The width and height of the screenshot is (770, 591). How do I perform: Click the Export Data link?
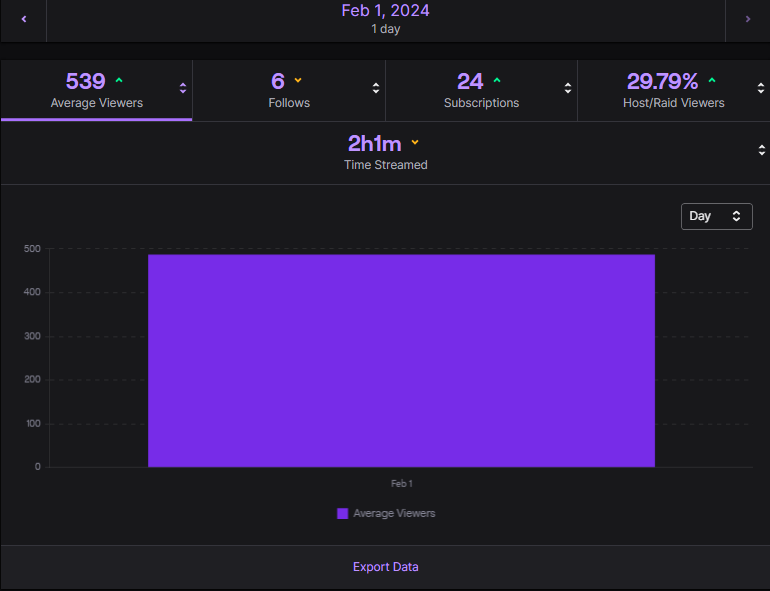(x=385, y=567)
